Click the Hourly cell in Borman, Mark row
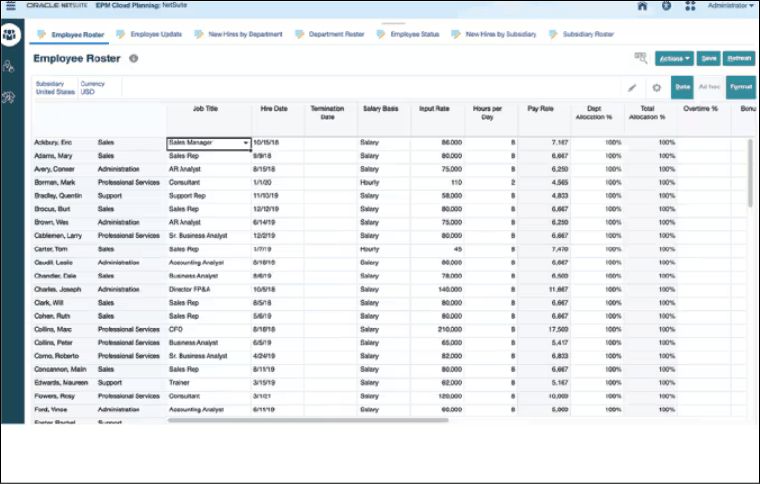Screen dimensions: 760x484 point(384,183)
